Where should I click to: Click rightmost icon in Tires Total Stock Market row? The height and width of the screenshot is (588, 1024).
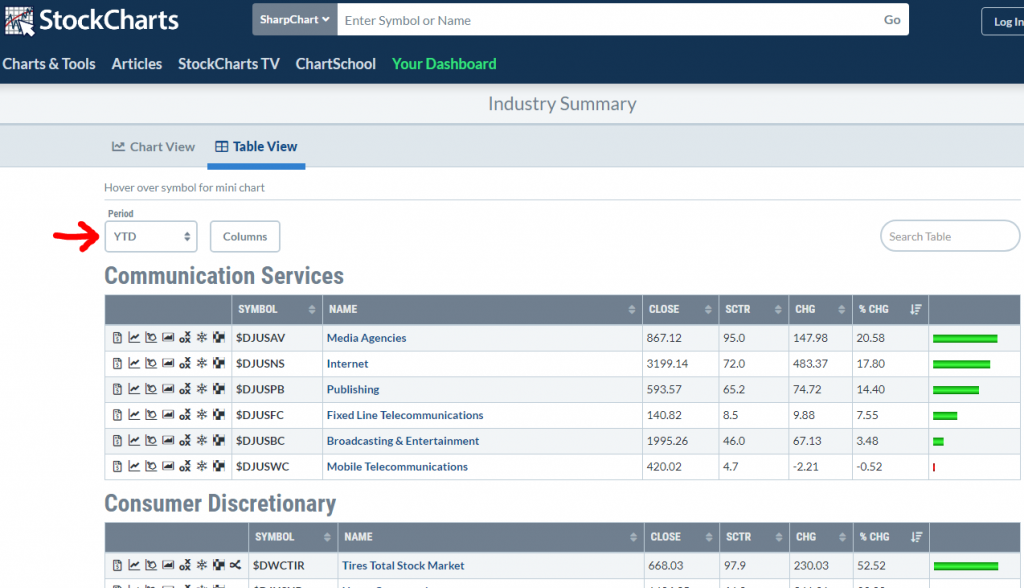click(235, 566)
